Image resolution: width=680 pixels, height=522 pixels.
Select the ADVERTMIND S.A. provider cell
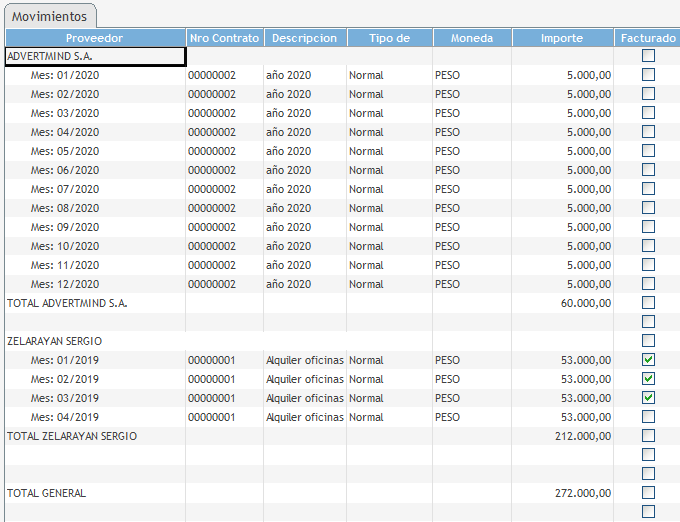click(x=95, y=57)
